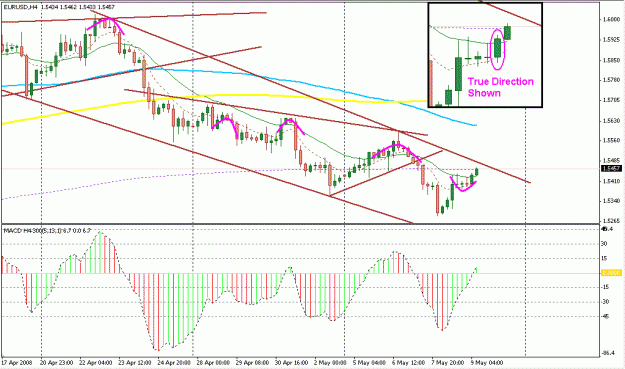The width and height of the screenshot is (625, 369).
Task: Click the current price tag 1.5457
Action: [x=611, y=169]
